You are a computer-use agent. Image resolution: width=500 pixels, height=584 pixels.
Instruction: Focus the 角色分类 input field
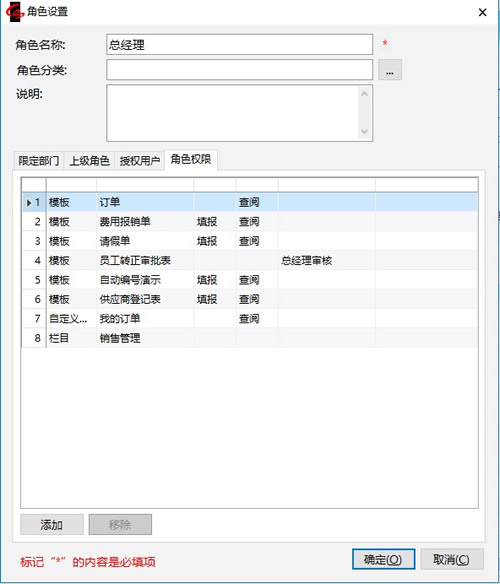tap(240, 70)
